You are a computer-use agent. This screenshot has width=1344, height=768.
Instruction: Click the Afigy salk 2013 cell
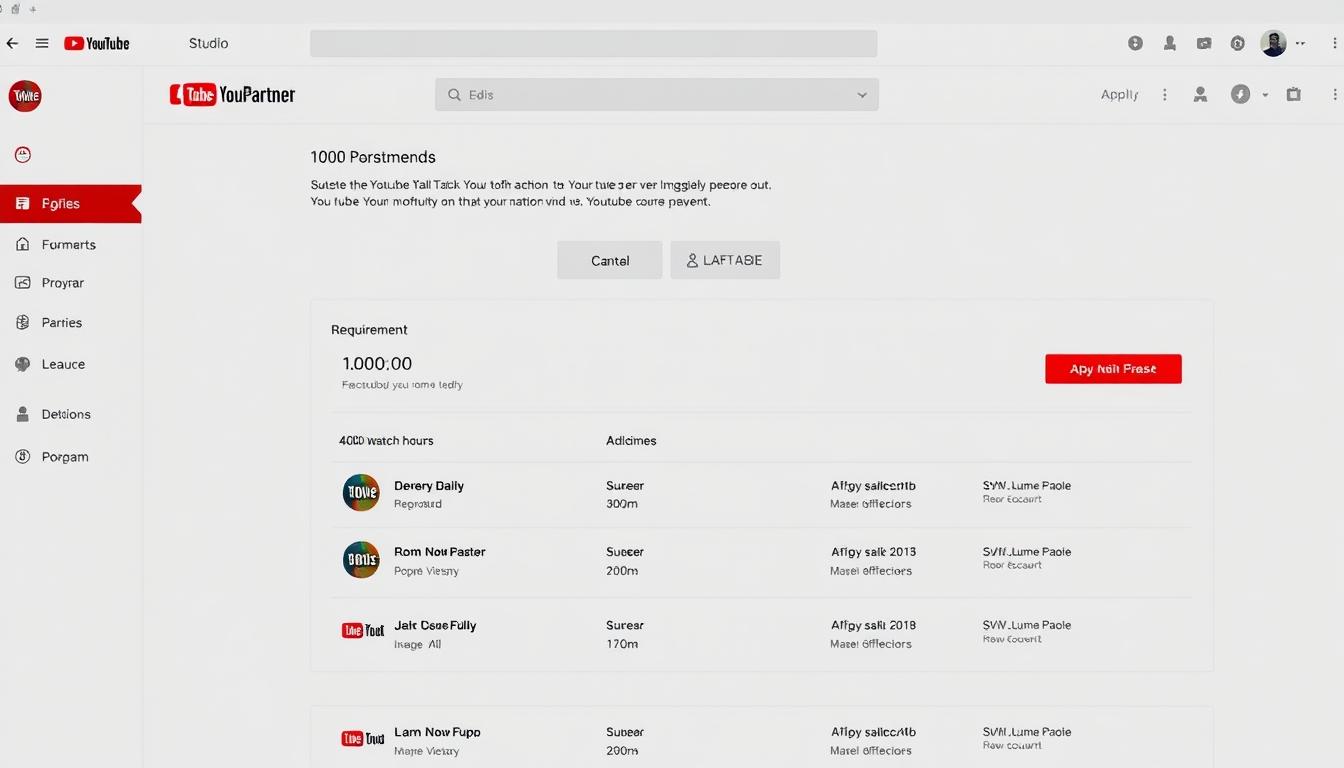tap(873, 552)
